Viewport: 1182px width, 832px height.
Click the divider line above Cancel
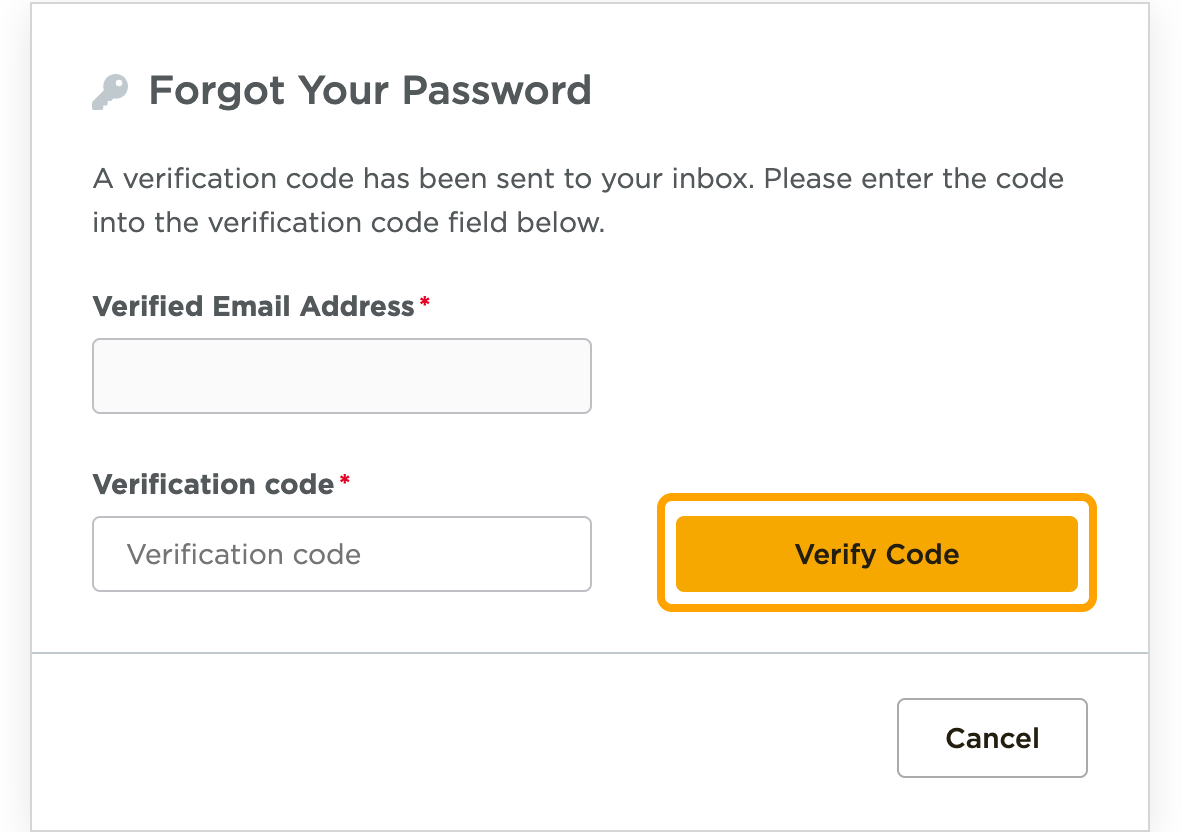pyautogui.click(x=590, y=653)
